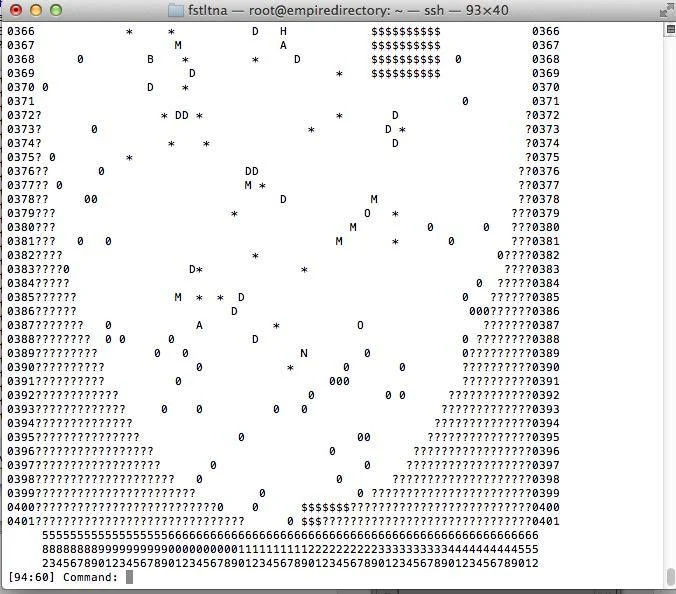Click the left row label '0371'
676x594 pixels.
(21, 101)
